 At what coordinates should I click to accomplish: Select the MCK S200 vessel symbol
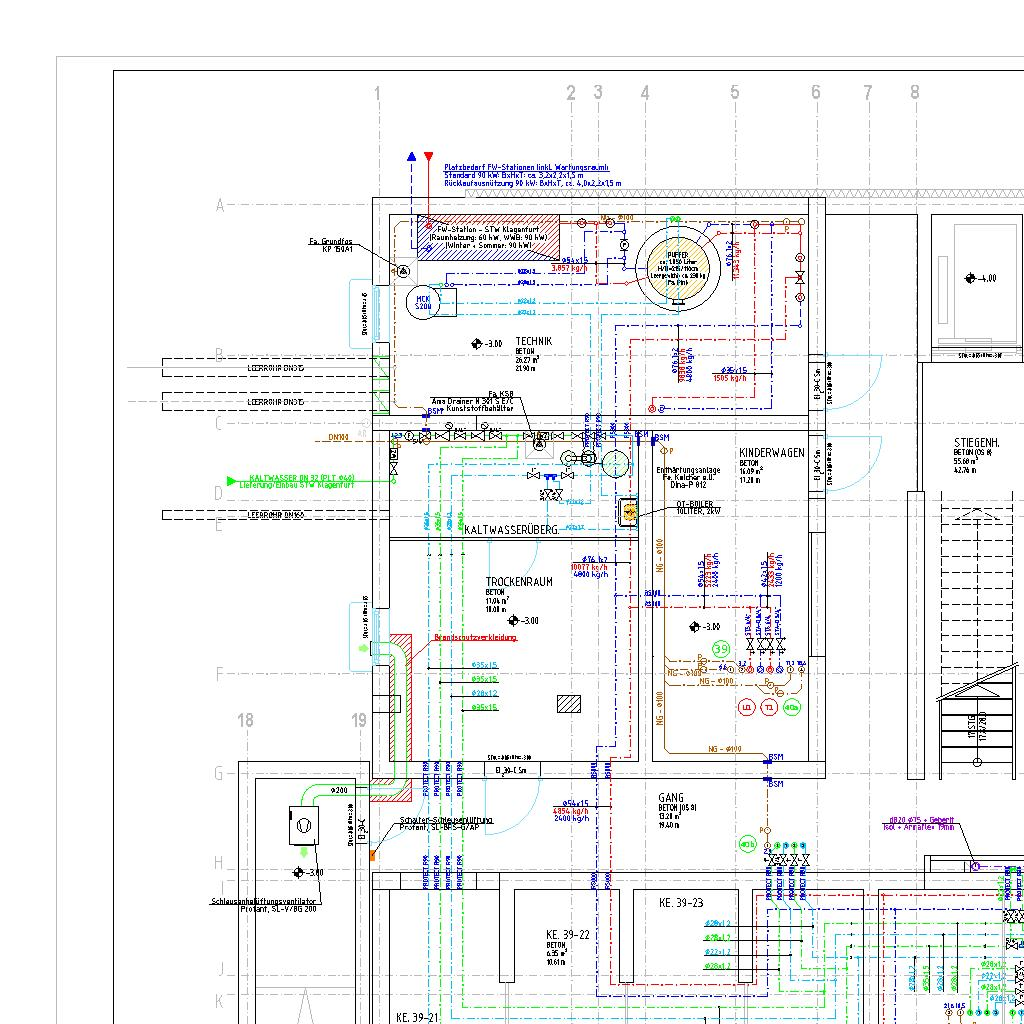(422, 302)
